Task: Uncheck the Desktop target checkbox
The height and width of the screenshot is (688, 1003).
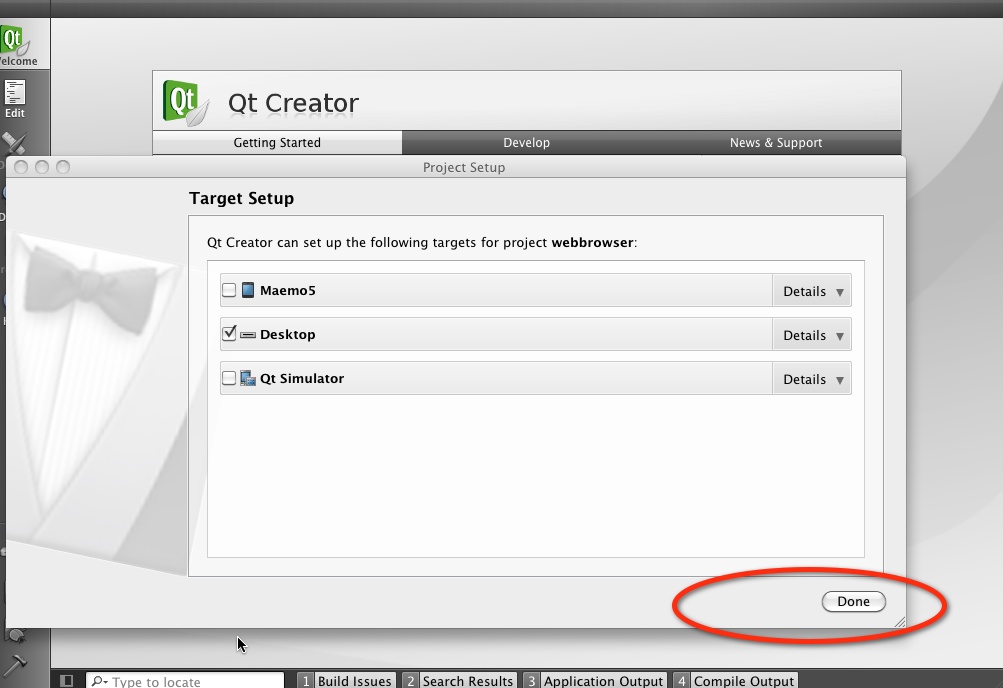Action: (229, 334)
